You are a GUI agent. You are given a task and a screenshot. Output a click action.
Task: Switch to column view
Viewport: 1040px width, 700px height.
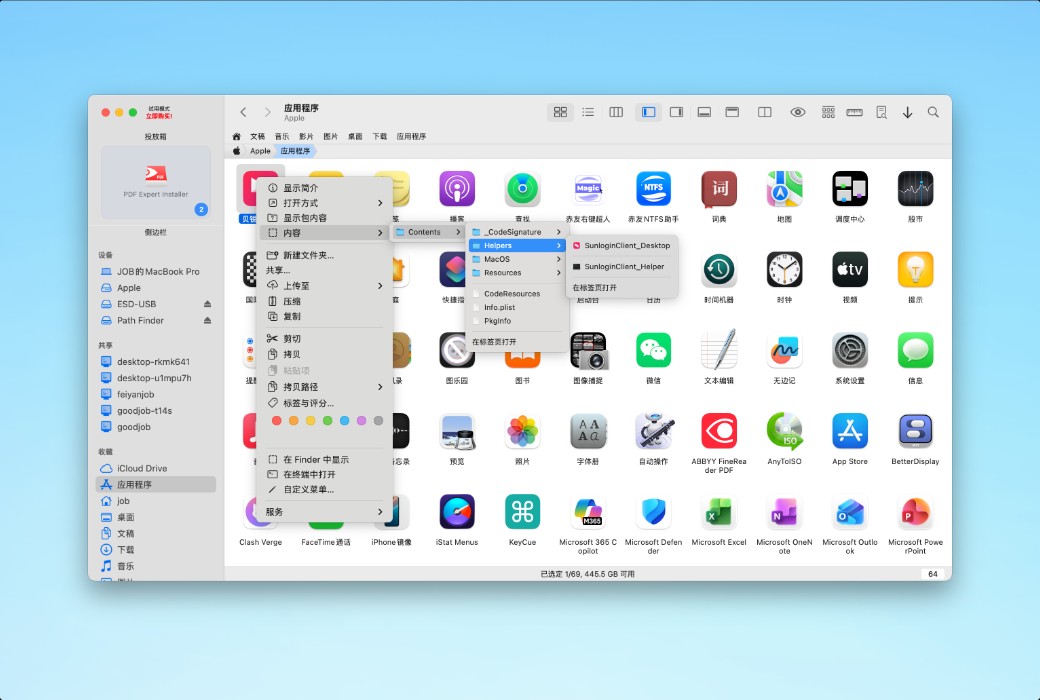(x=616, y=112)
